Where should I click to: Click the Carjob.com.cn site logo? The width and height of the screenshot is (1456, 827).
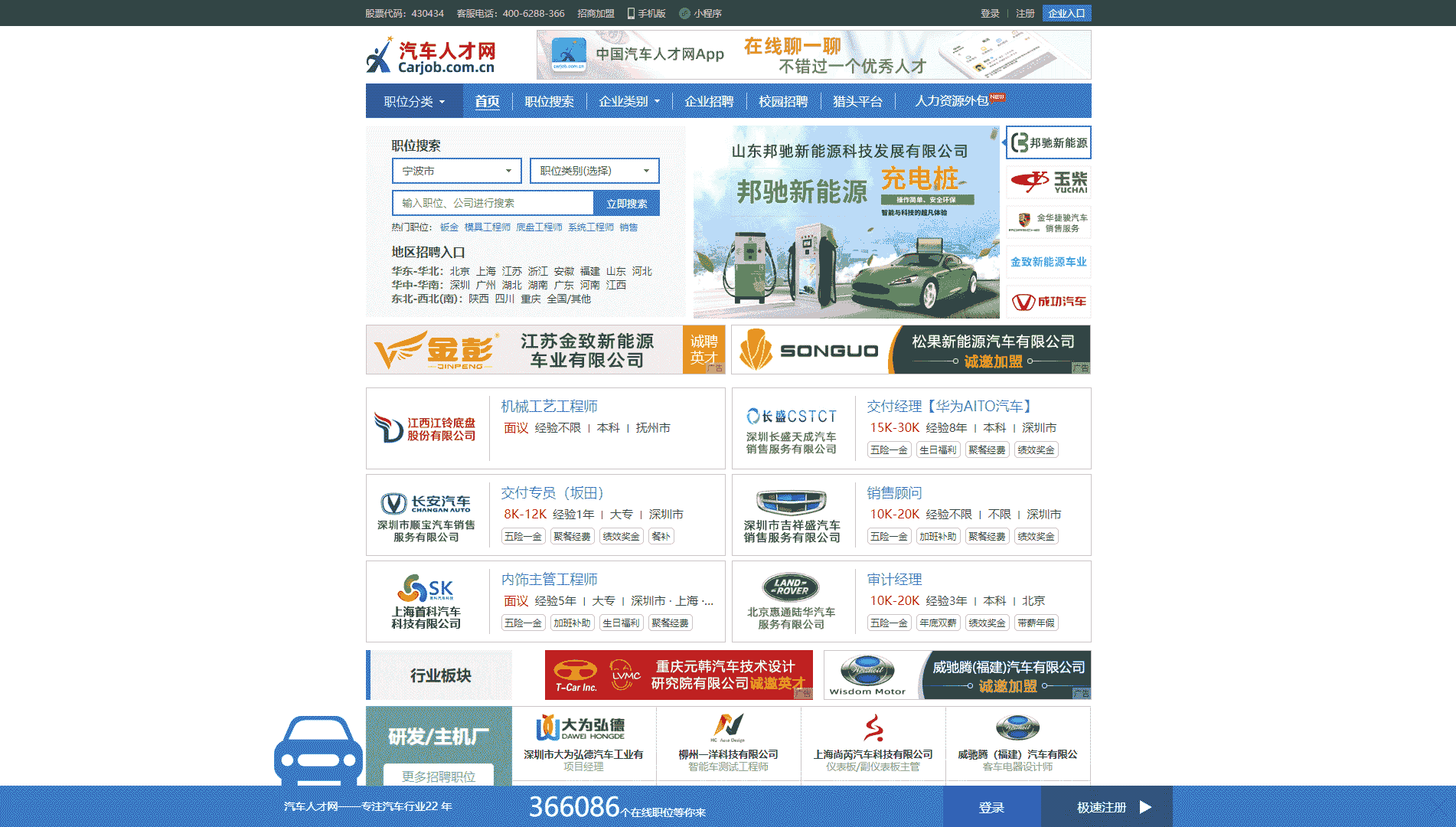point(431,55)
